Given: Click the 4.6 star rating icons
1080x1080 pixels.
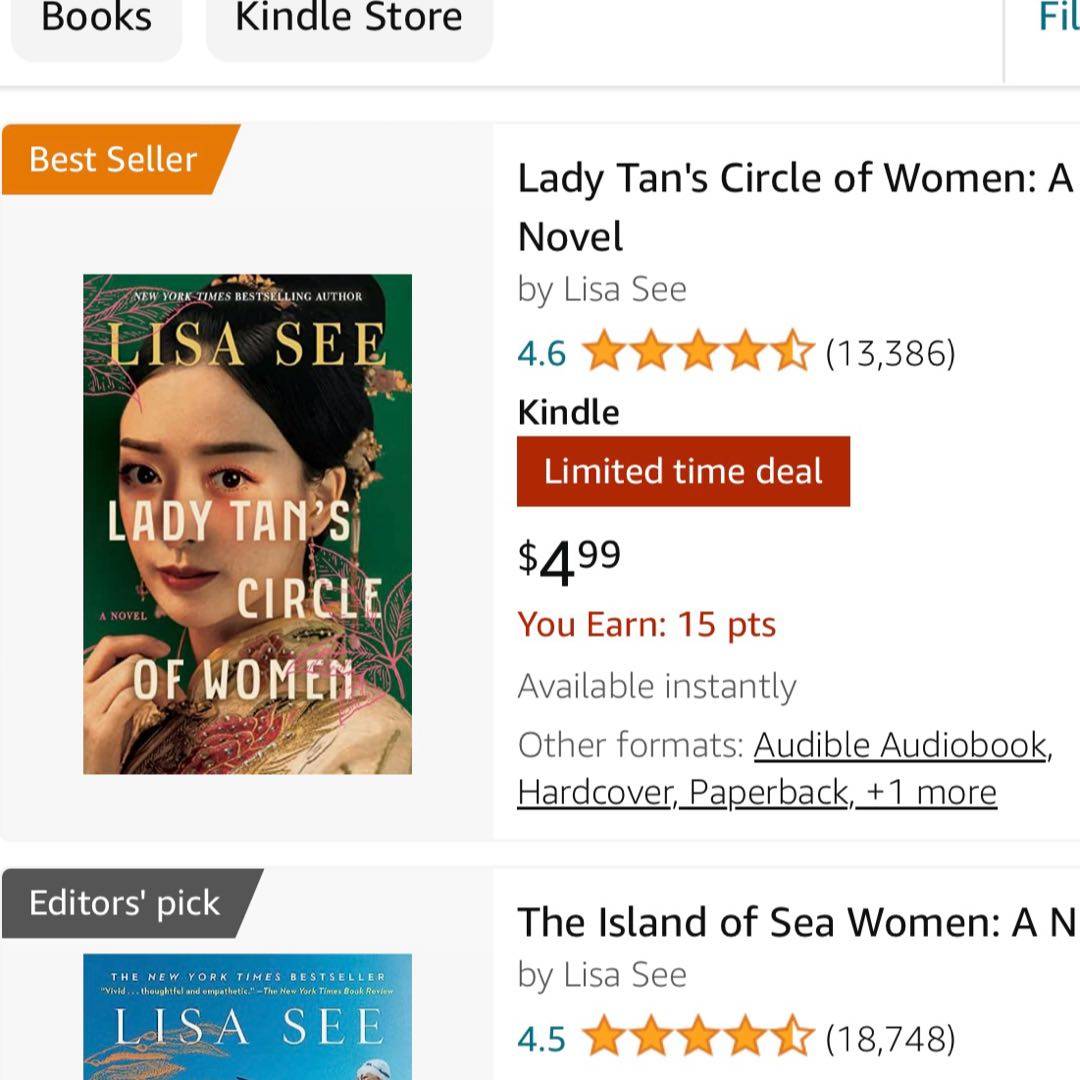Looking at the screenshot, I should click(697, 353).
